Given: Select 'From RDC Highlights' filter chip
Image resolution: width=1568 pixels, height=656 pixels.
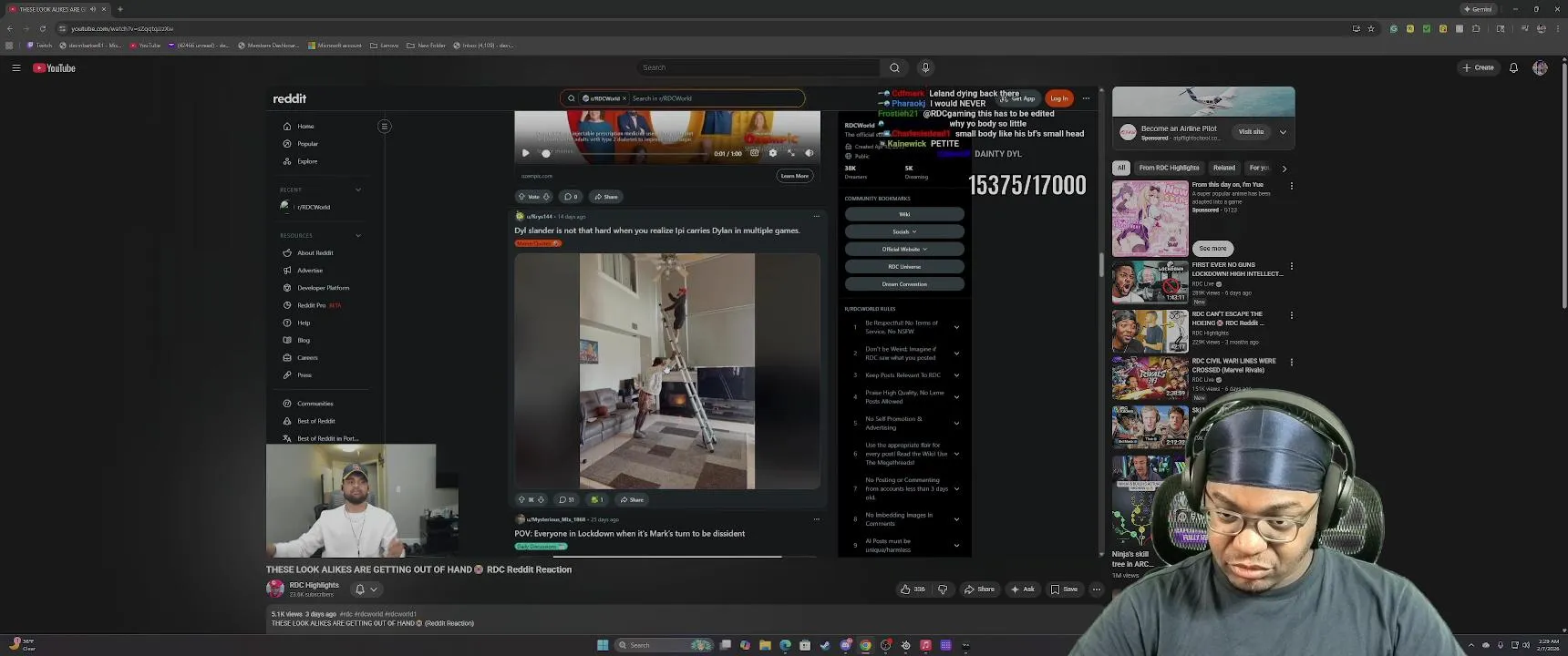Looking at the screenshot, I should 1169,168.
